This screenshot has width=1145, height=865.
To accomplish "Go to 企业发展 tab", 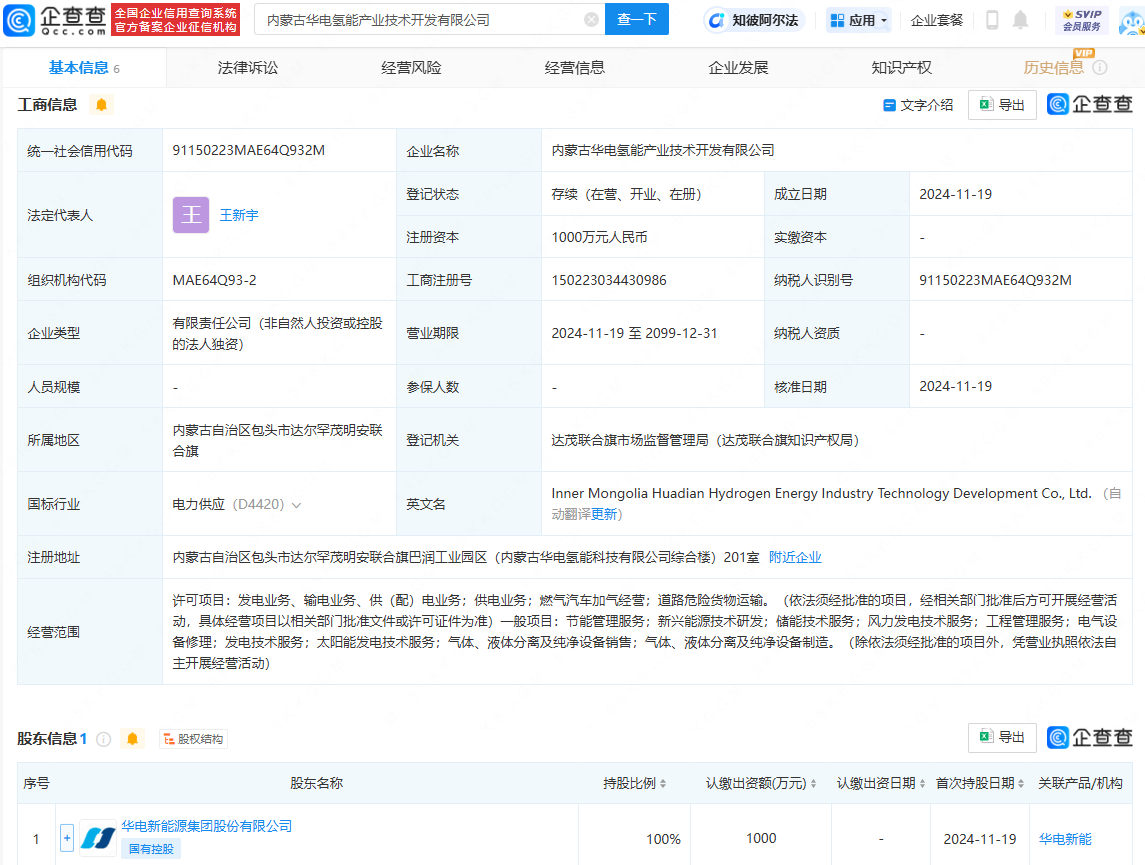I will tap(738, 68).
